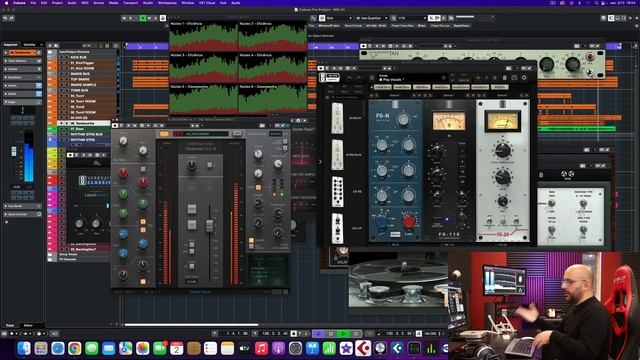Image resolution: width=640 pixels, height=360 pixels.
Task: Toggle the Snap icon in the toolbar
Action: point(321,18)
